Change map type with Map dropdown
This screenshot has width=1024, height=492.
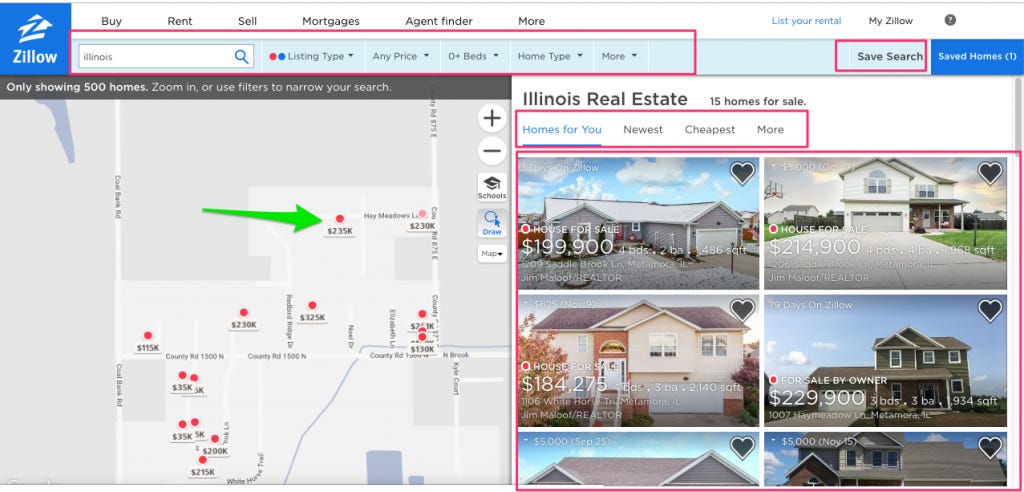point(492,254)
